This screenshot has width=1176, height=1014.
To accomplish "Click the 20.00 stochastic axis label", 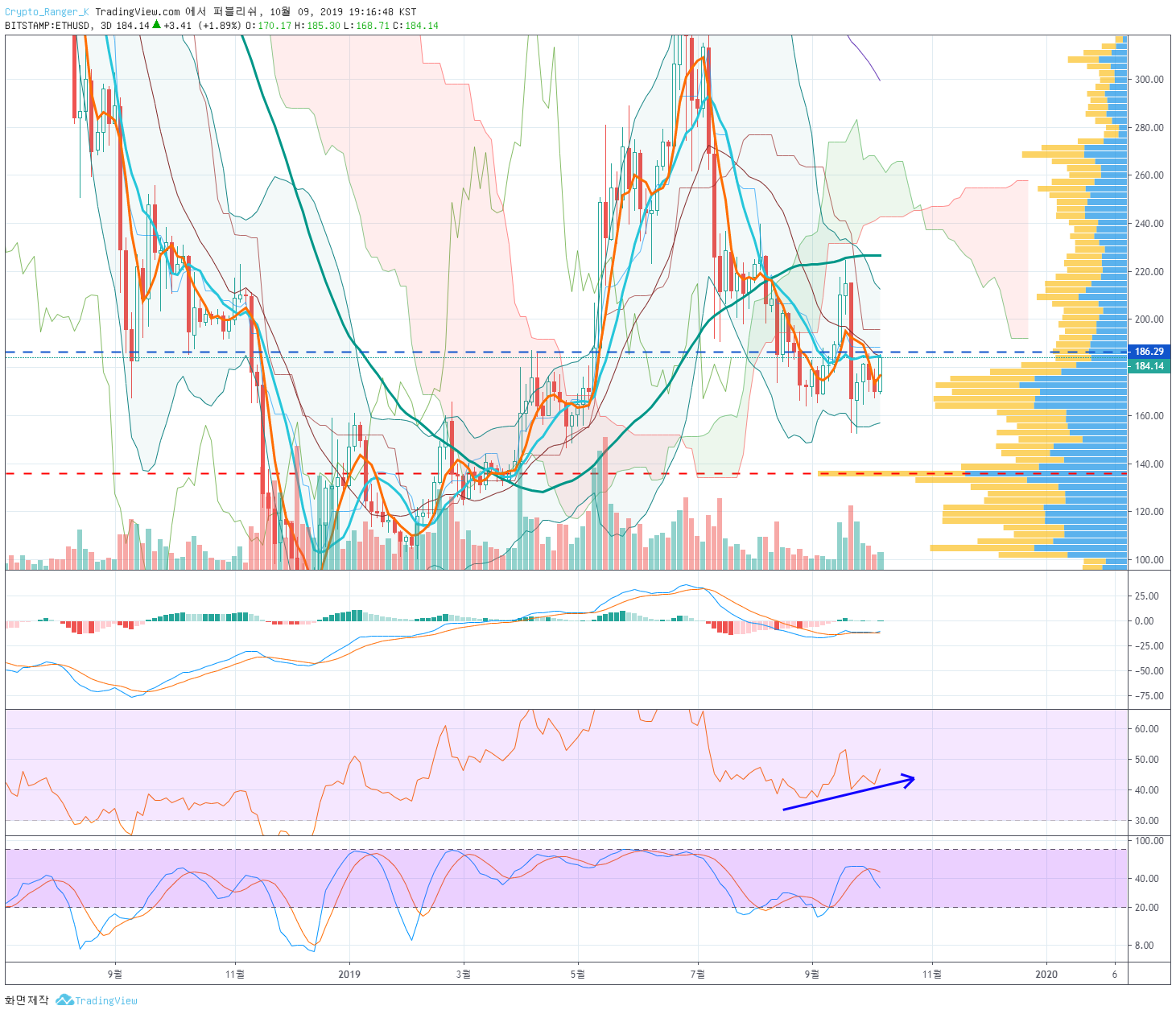I will click(x=1147, y=908).
